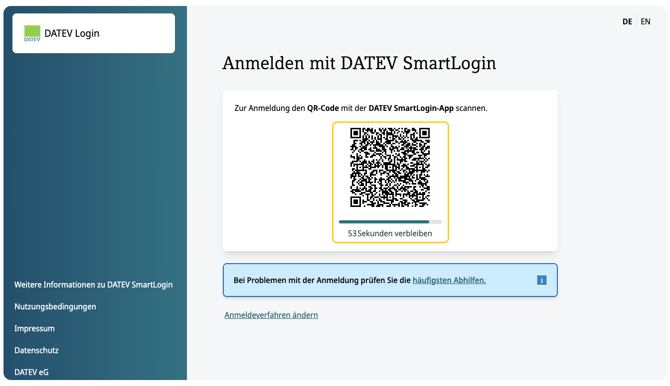This screenshot has height=386, width=670.
Task: Click the 'Anmelden mit DATEV SmartLogin' heading
Action: coord(359,63)
